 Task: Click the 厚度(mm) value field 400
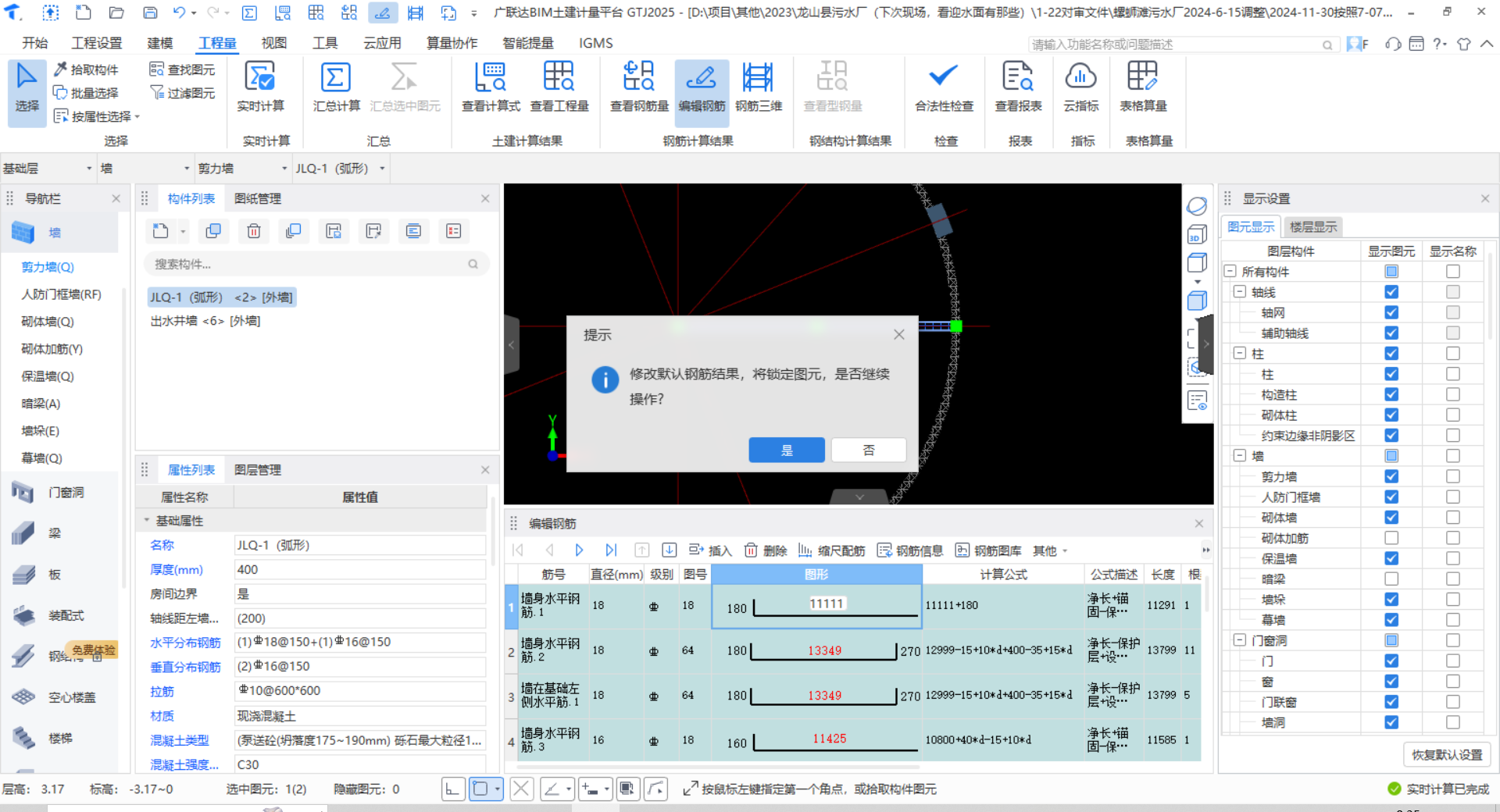(360, 570)
